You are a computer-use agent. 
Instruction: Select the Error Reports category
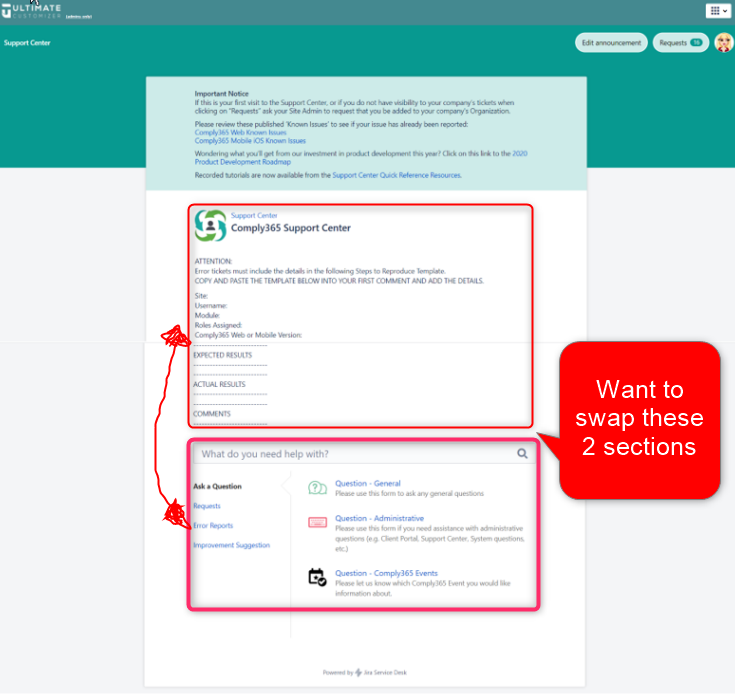click(x=213, y=525)
